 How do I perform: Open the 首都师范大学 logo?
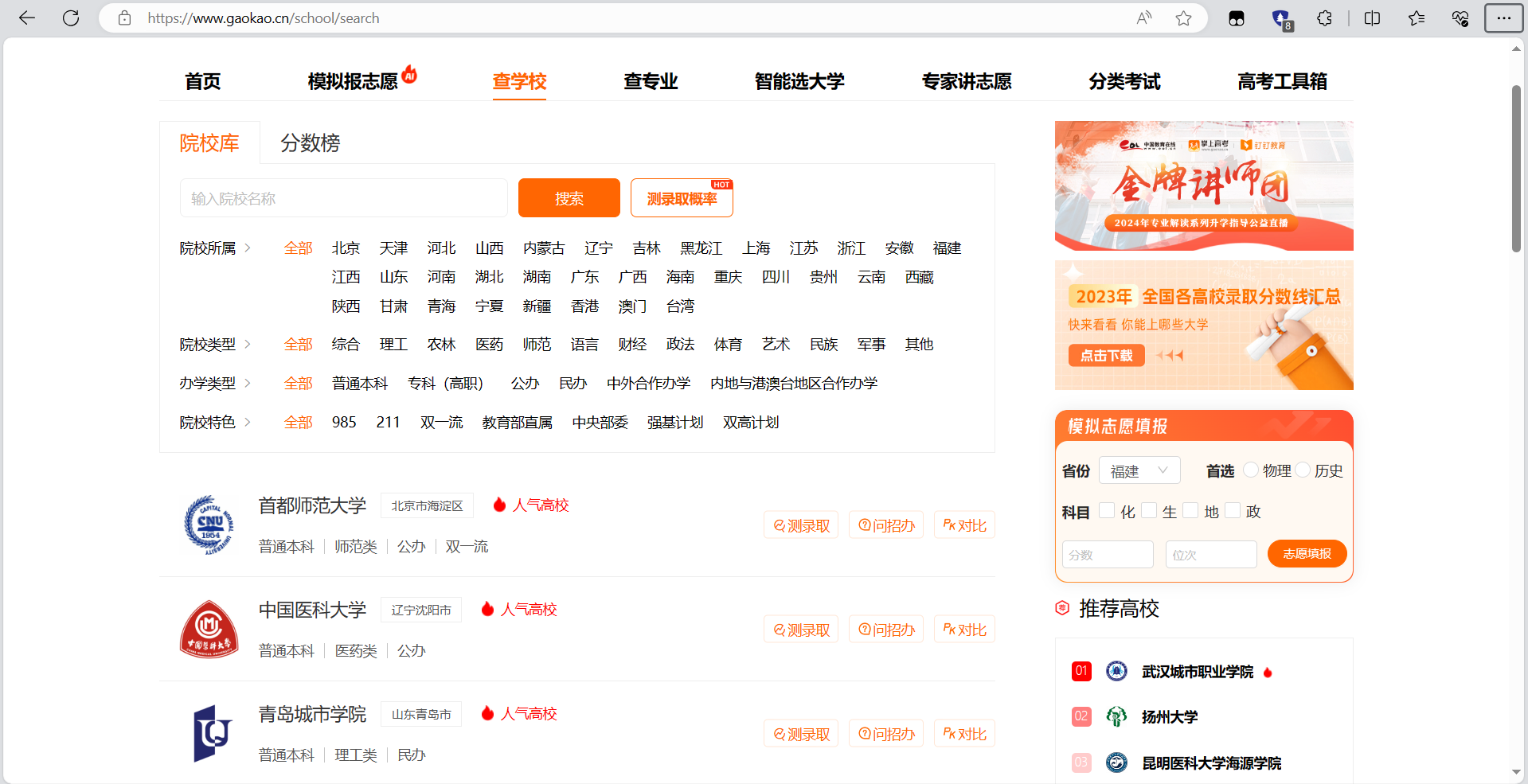[209, 525]
